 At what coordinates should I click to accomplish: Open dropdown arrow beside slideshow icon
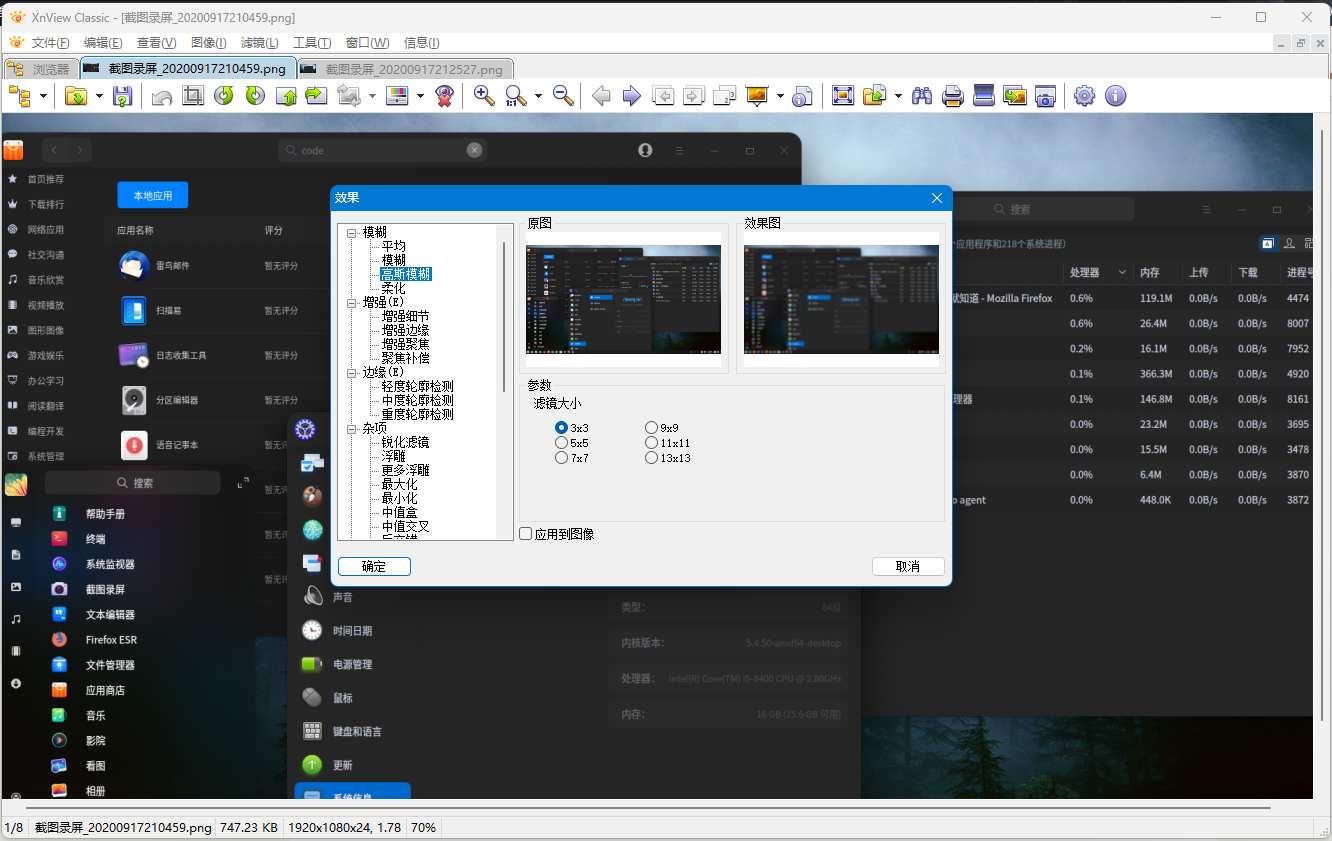(x=779, y=96)
